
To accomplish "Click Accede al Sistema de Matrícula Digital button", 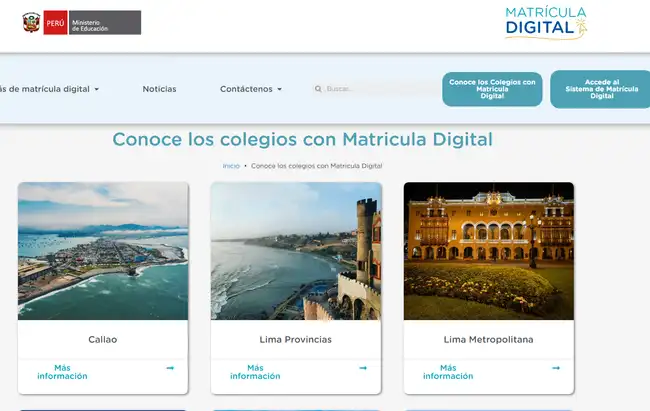I will [601, 89].
